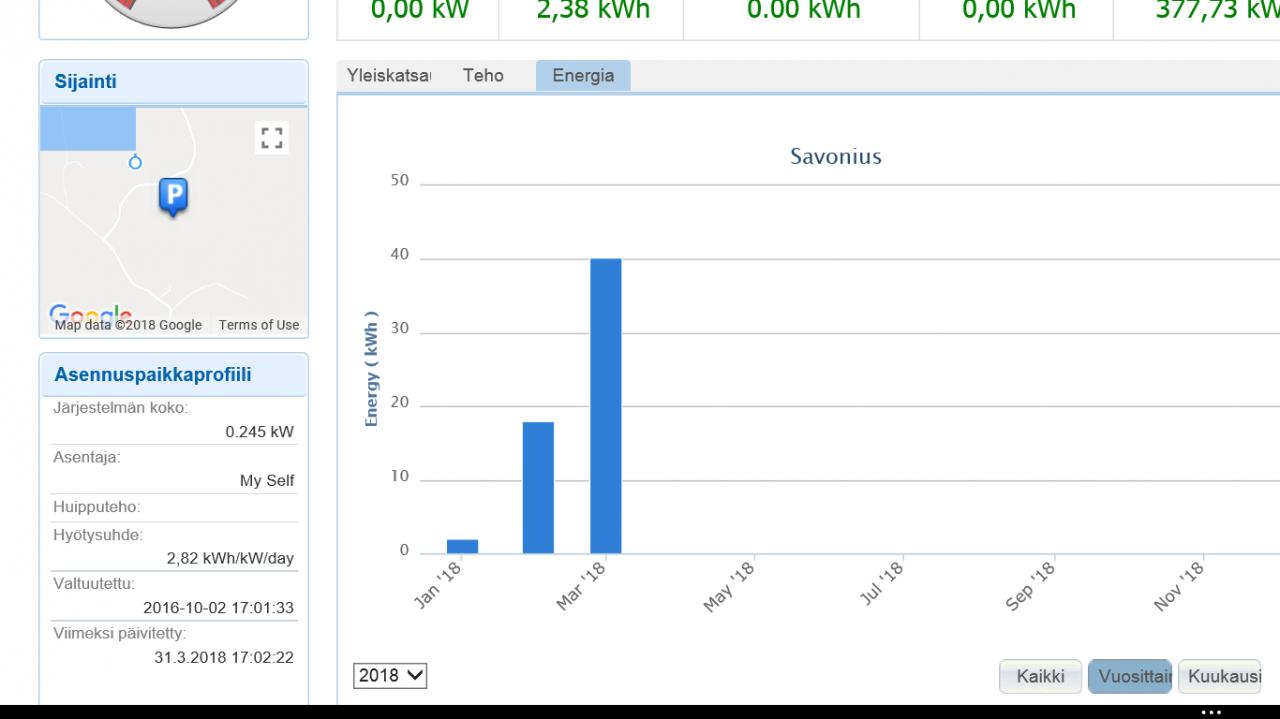Click the Savonius chart title

click(836, 157)
